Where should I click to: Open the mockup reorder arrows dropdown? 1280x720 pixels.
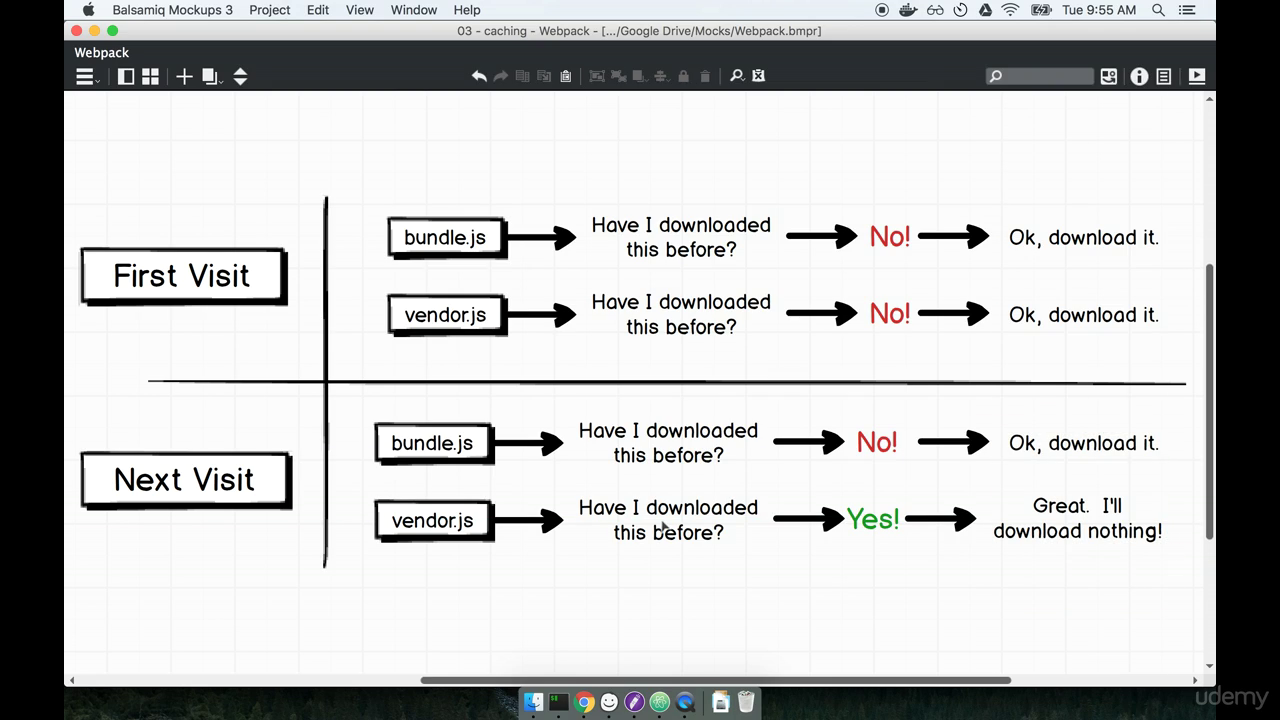[x=240, y=76]
